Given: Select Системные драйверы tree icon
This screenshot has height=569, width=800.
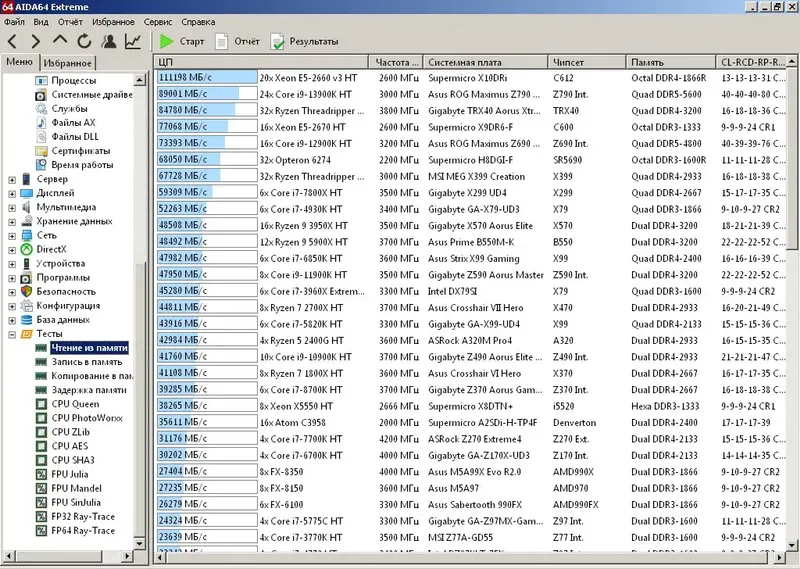Looking at the screenshot, I should (x=41, y=94).
